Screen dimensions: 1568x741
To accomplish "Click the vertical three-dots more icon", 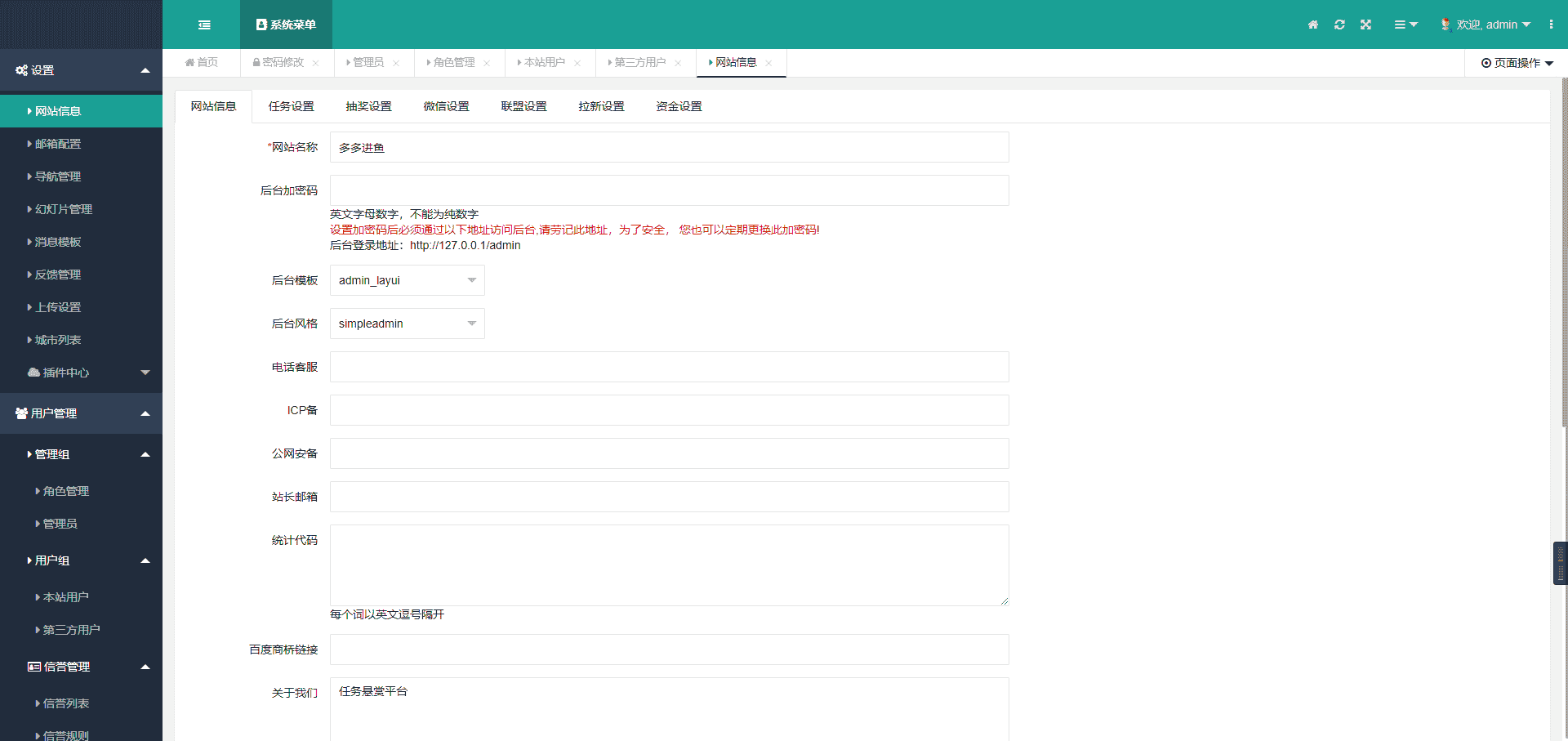I will 1551,25.
